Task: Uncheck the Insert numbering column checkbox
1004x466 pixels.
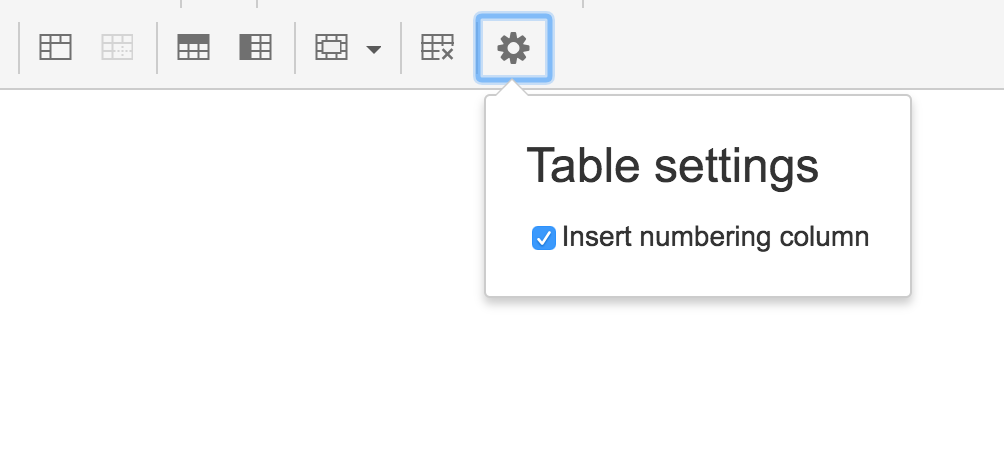Action: coord(544,237)
